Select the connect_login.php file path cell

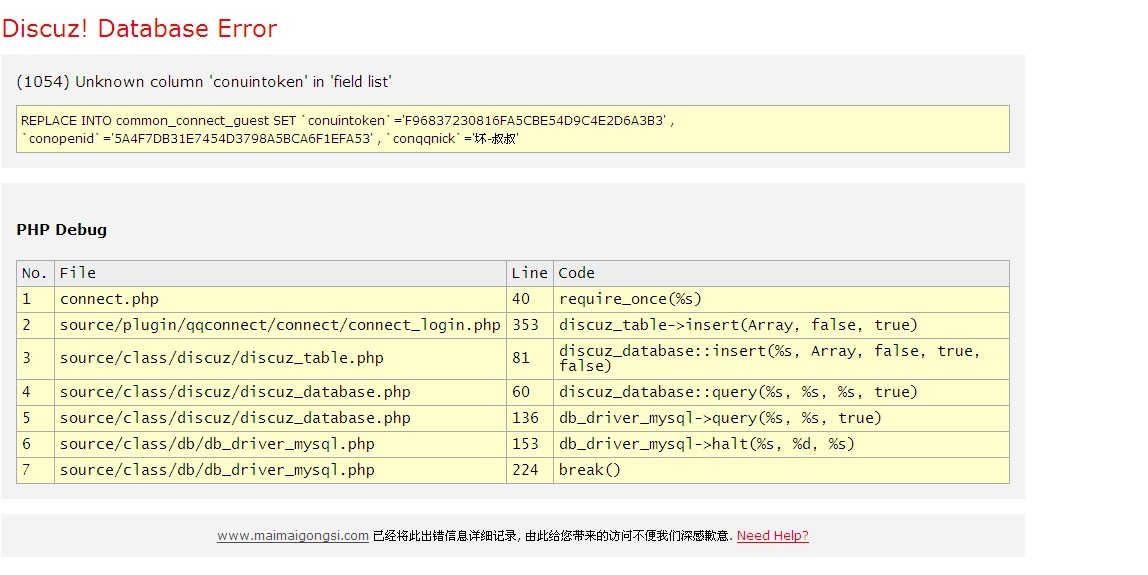[x=280, y=325]
